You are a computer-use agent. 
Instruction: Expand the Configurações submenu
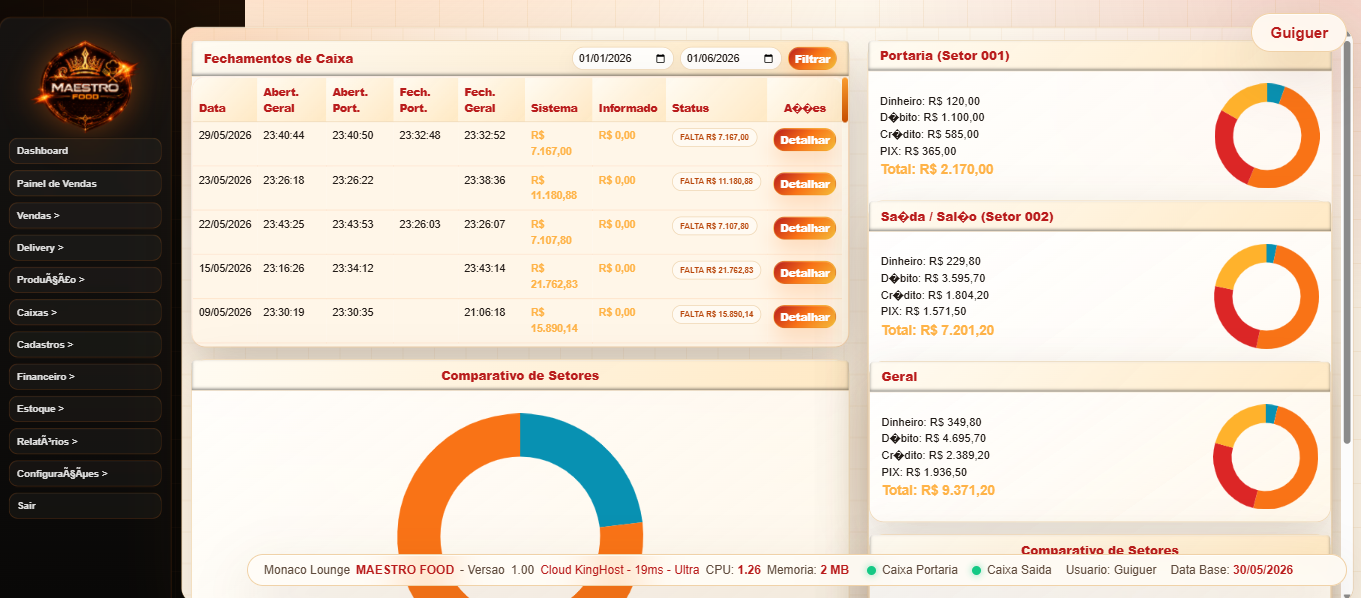click(x=85, y=473)
